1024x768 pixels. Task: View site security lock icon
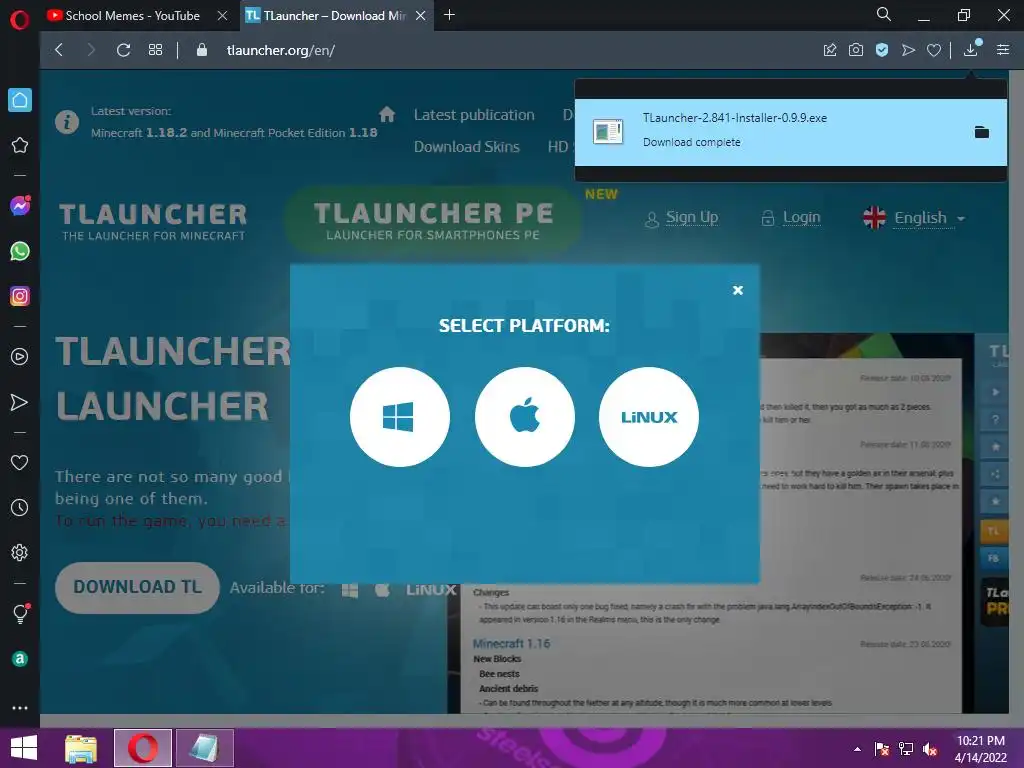click(x=202, y=50)
